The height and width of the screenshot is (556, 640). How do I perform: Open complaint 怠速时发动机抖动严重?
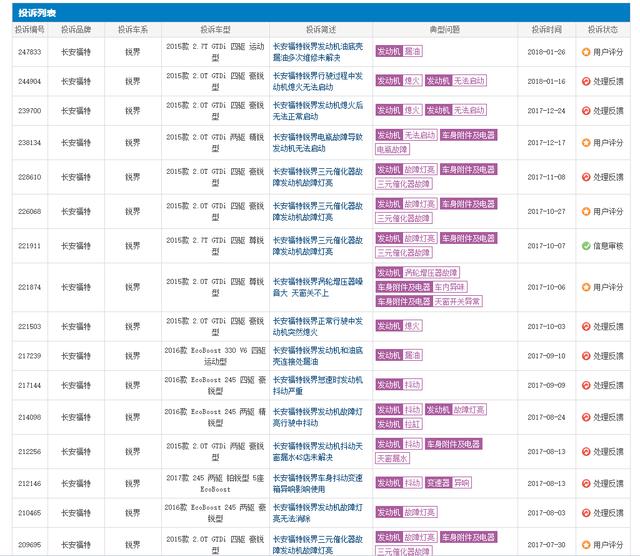tap(318, 385)
